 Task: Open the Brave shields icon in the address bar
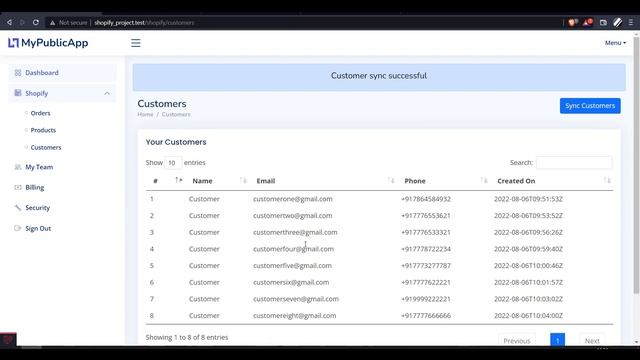click(x=572, y=22)
